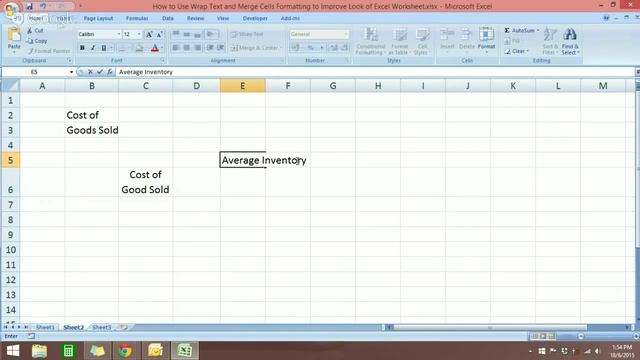Viewport: 640px width, 360px height.
Task: Open the Font dialog launcher
Action: click(x=162, y=60)
